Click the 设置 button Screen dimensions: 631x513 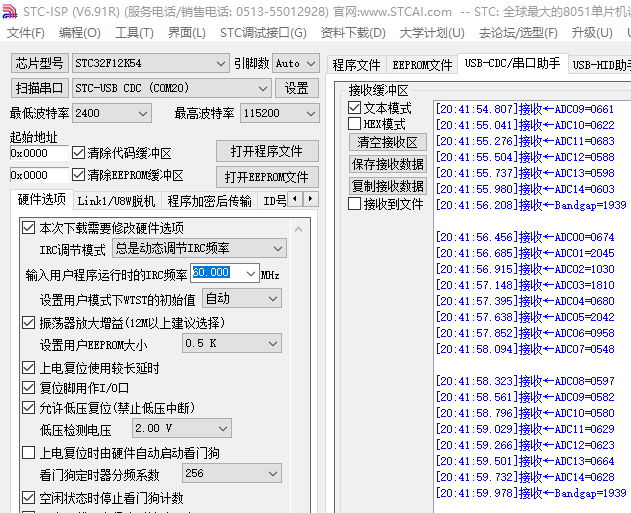(x=297, y=88)
